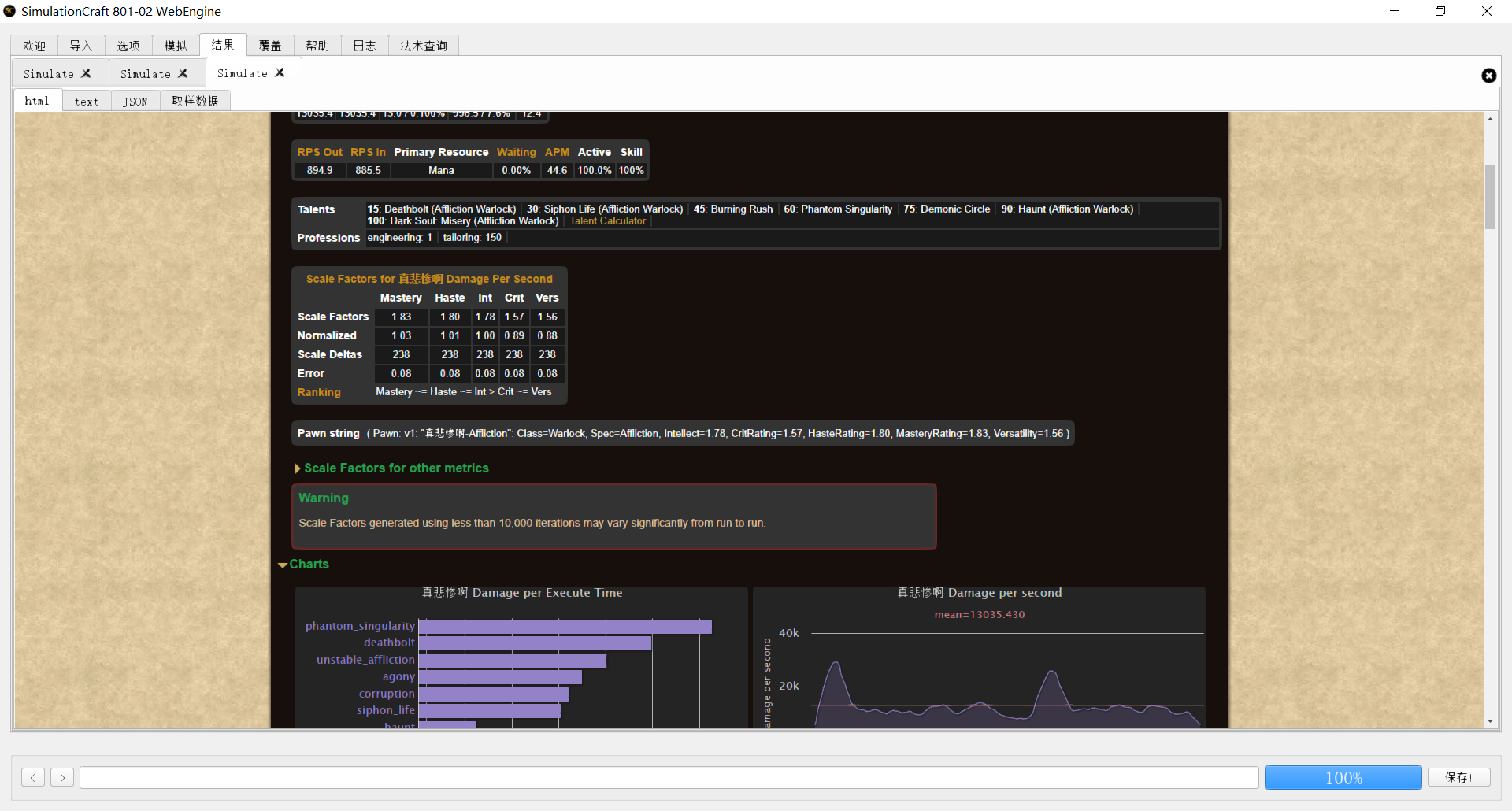
Task: Collapse the Charts section
Action: (x=308, y=565)
